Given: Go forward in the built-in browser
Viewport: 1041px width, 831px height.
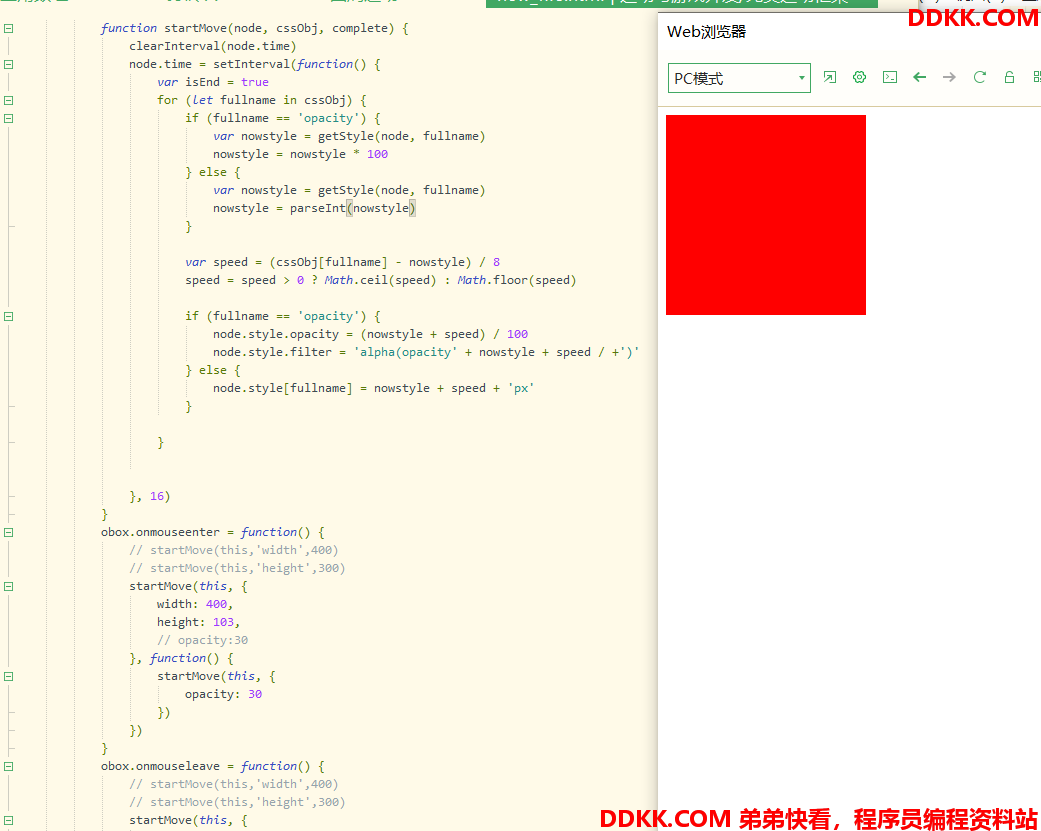Looking at the screenshot, I should click(949, 77).
